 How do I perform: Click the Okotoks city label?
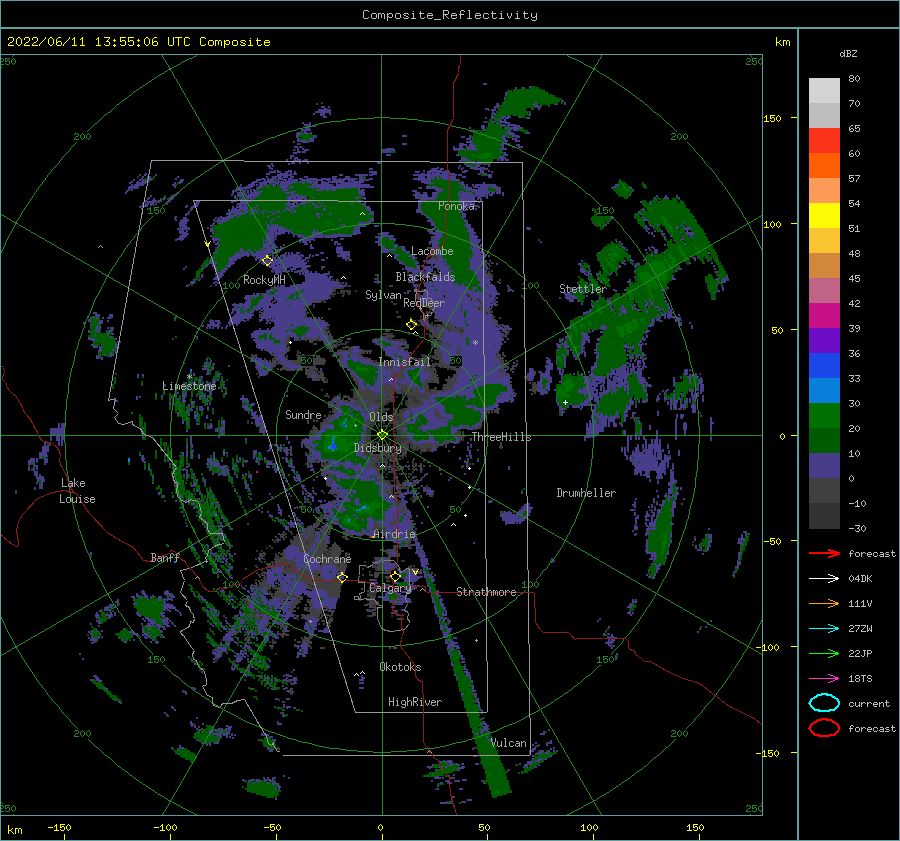pos(400,667)
